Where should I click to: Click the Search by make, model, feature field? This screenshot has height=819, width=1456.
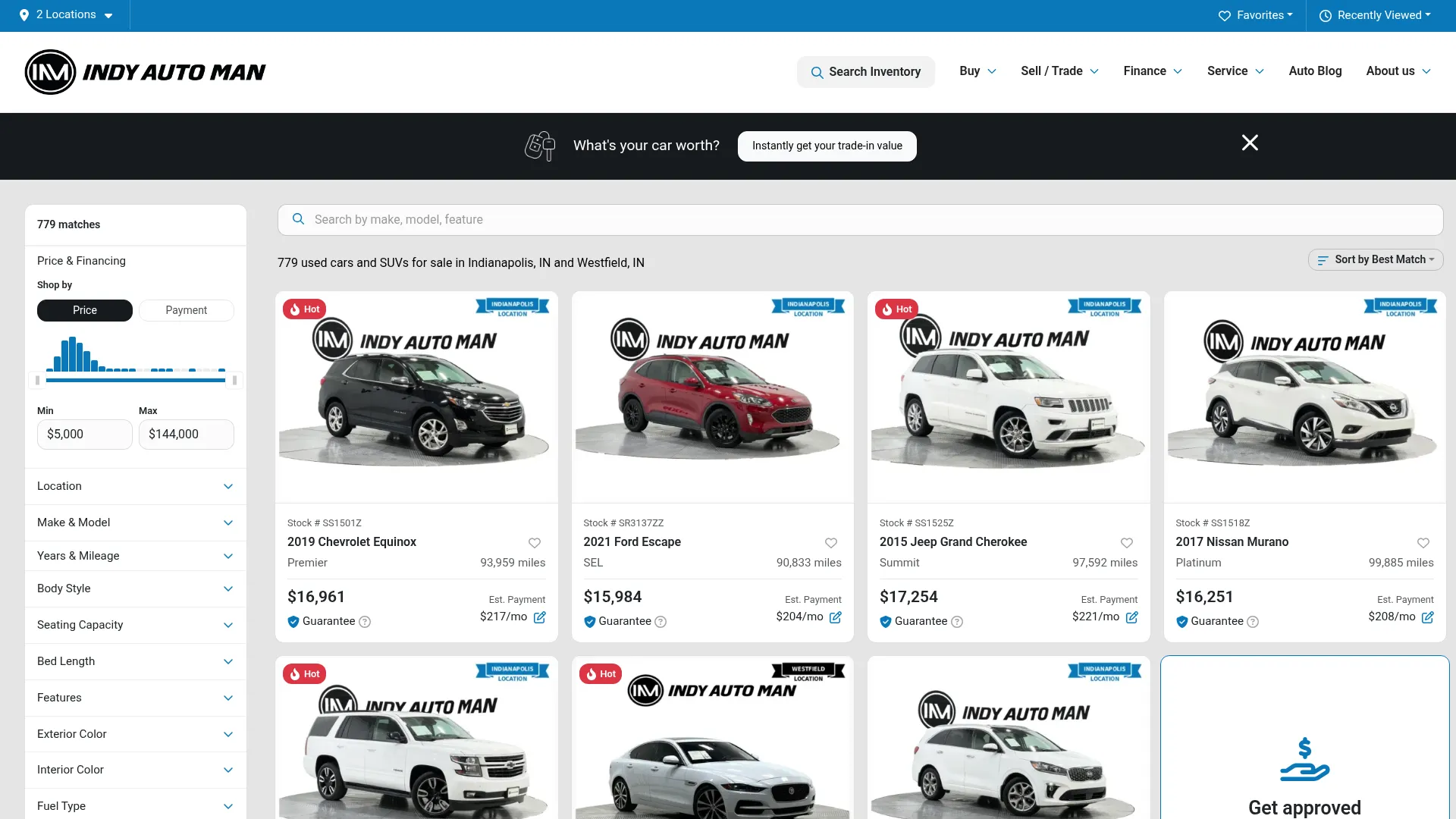(860, 220)
